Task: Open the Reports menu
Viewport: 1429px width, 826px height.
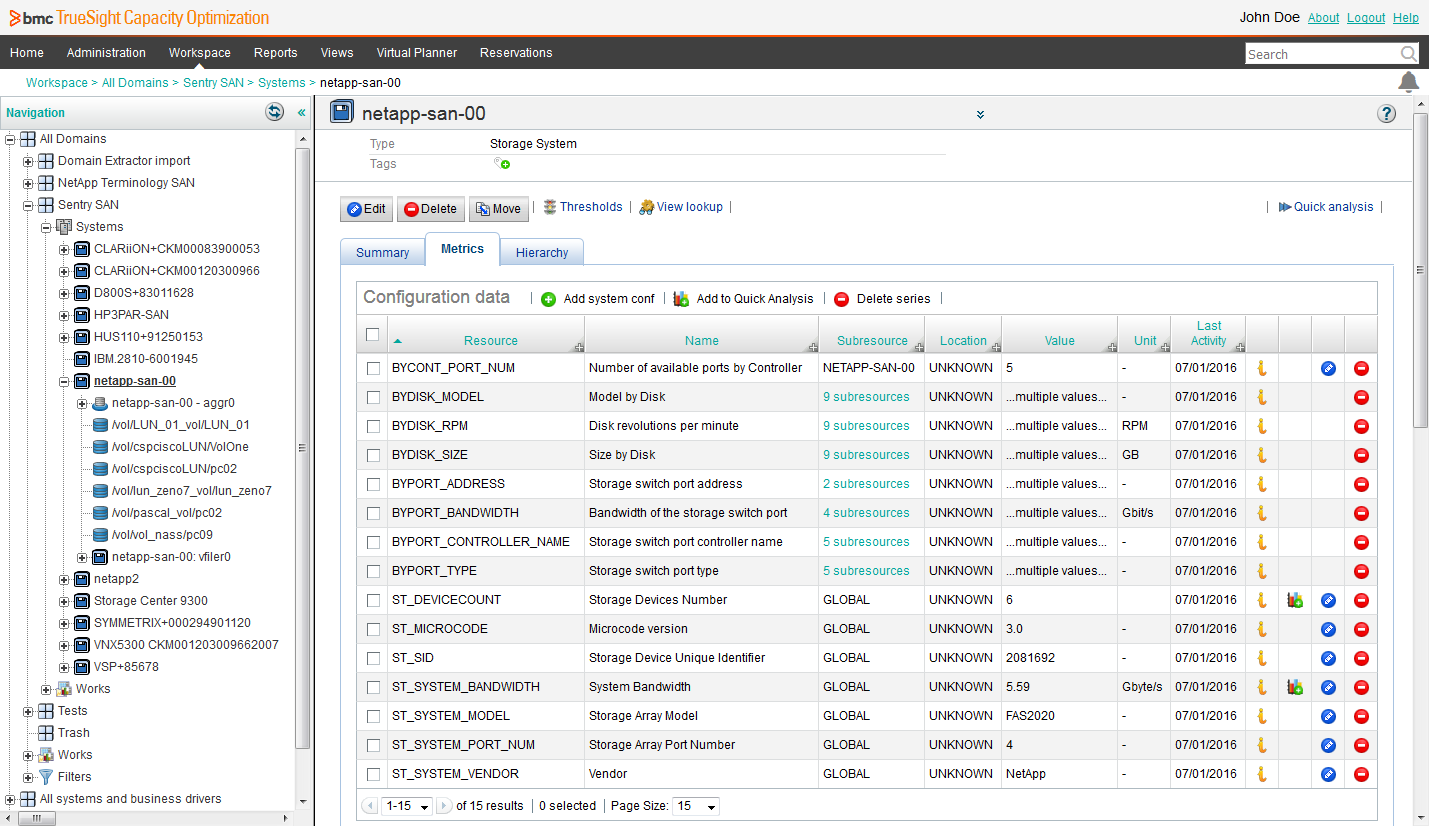Action: [275, 53]
